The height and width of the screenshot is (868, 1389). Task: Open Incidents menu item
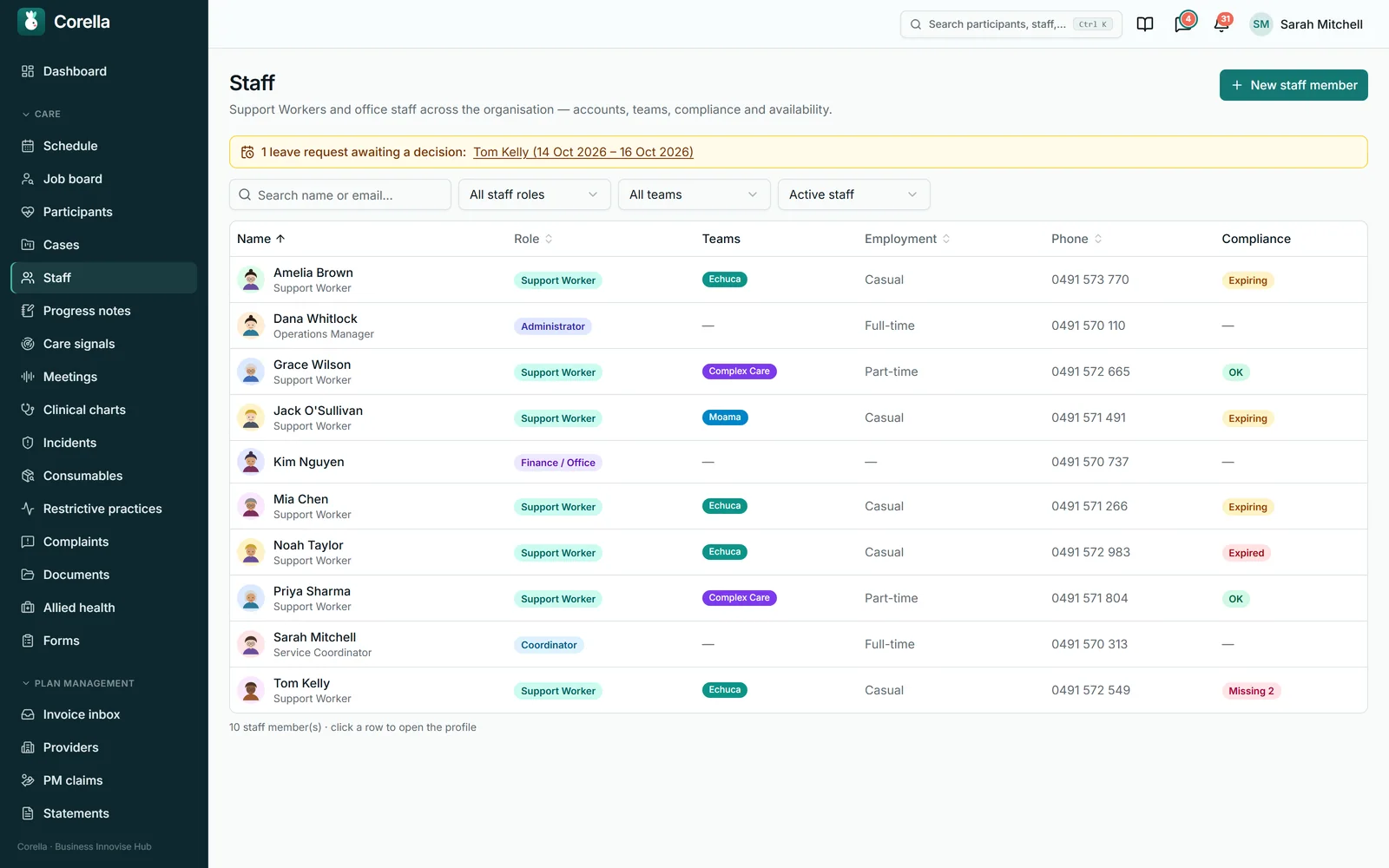point(104,443)
